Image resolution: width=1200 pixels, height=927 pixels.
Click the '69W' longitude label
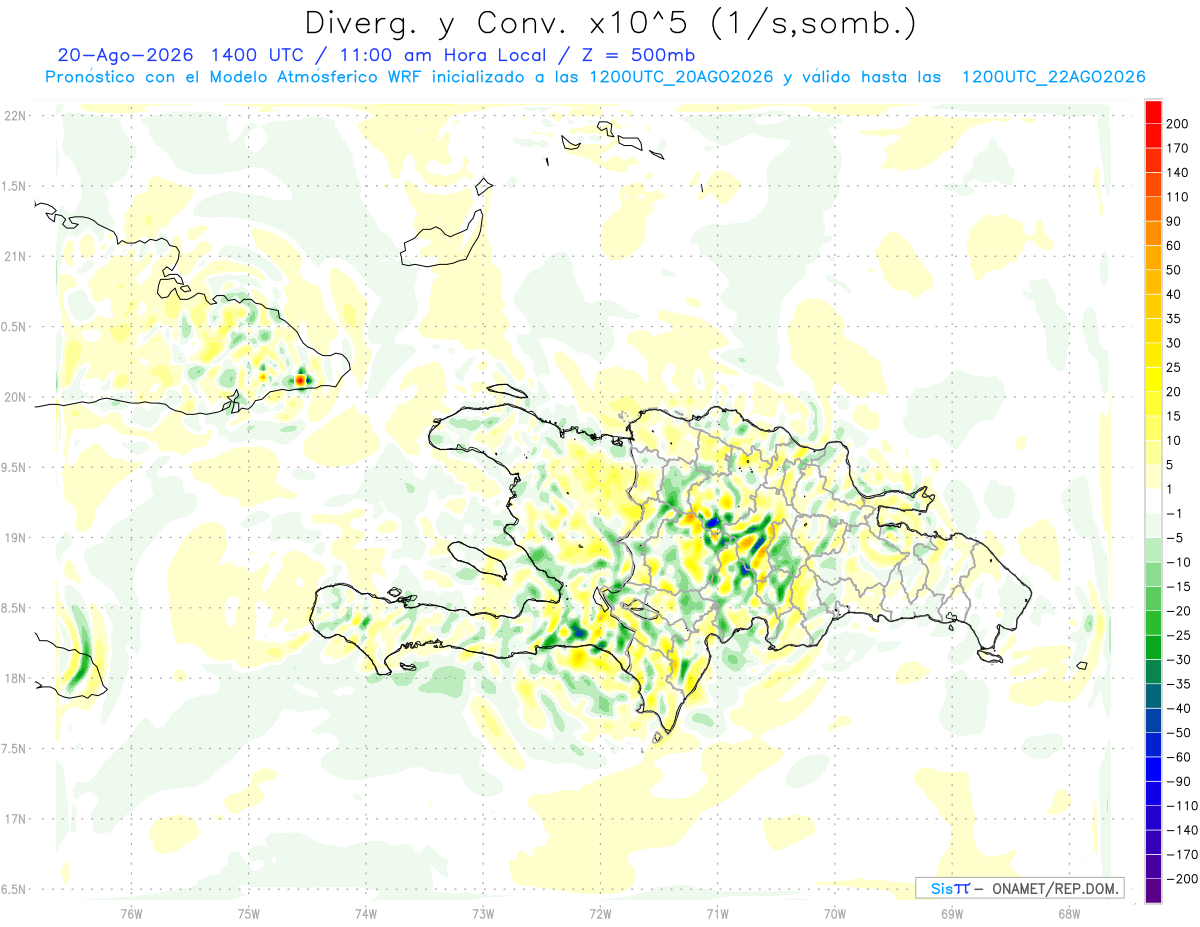coord(952,913)
